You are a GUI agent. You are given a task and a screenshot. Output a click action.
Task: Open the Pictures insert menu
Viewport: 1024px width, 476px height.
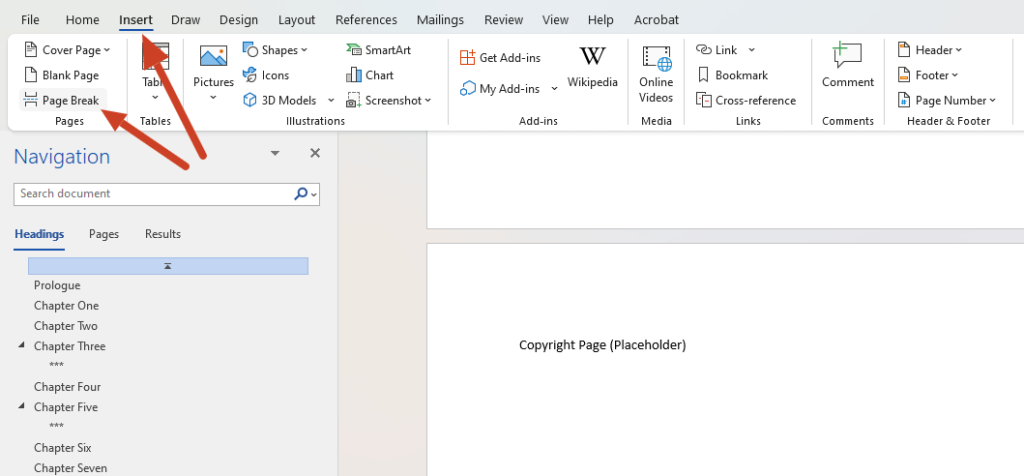[213, 74]
